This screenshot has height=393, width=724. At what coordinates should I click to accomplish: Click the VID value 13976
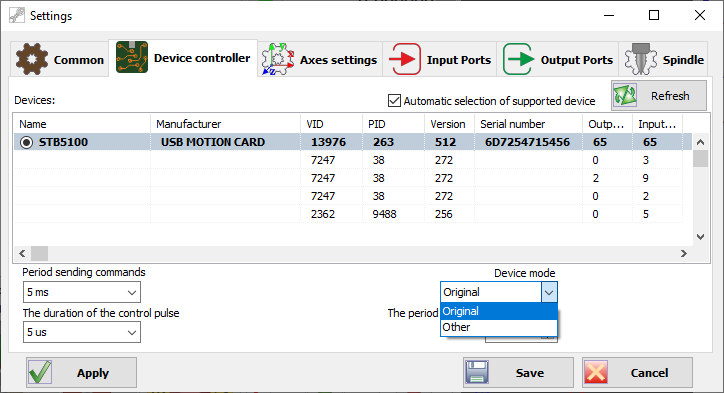point(328,142)
